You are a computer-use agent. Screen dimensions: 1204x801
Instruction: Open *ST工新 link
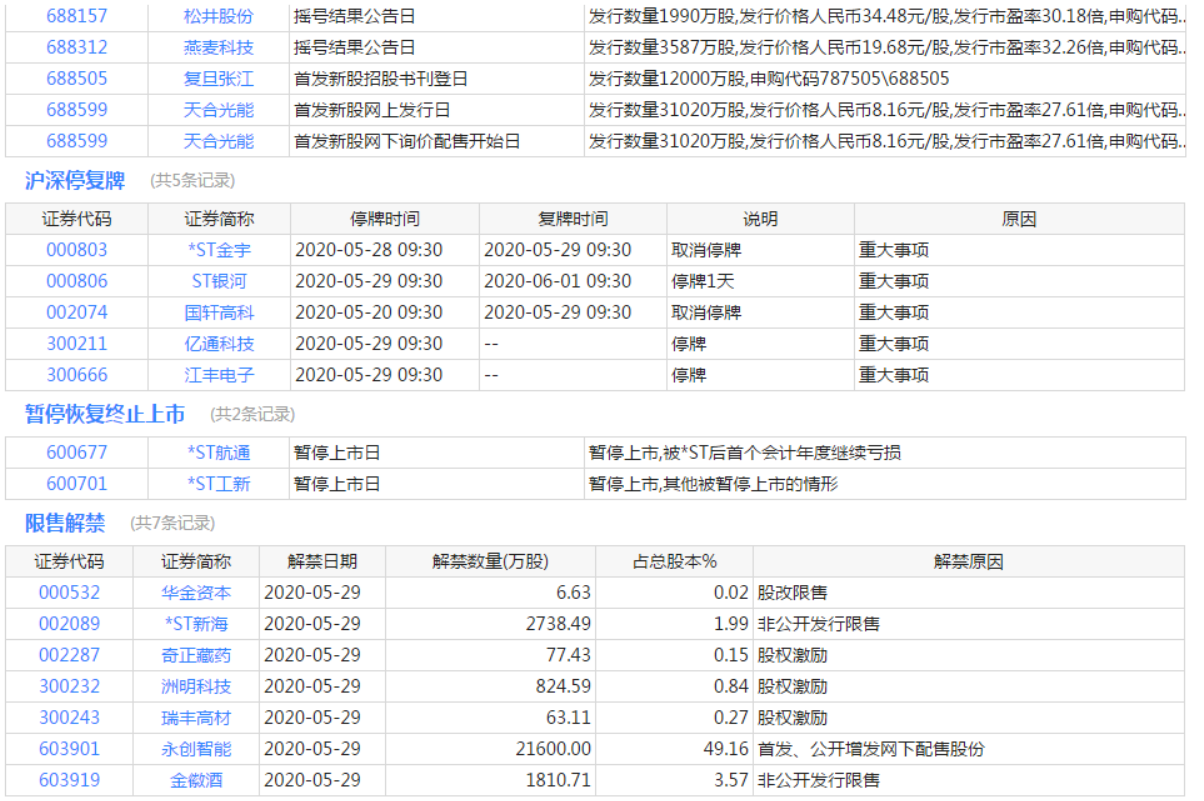(219, 484)
